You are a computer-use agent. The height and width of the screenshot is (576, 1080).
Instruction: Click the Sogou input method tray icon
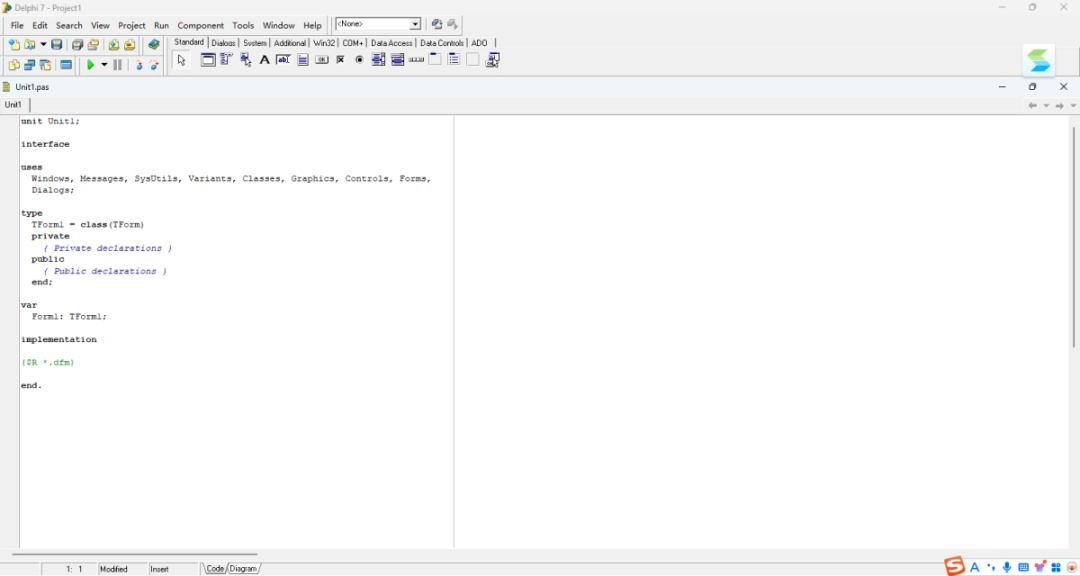click(x=955, y=567)
